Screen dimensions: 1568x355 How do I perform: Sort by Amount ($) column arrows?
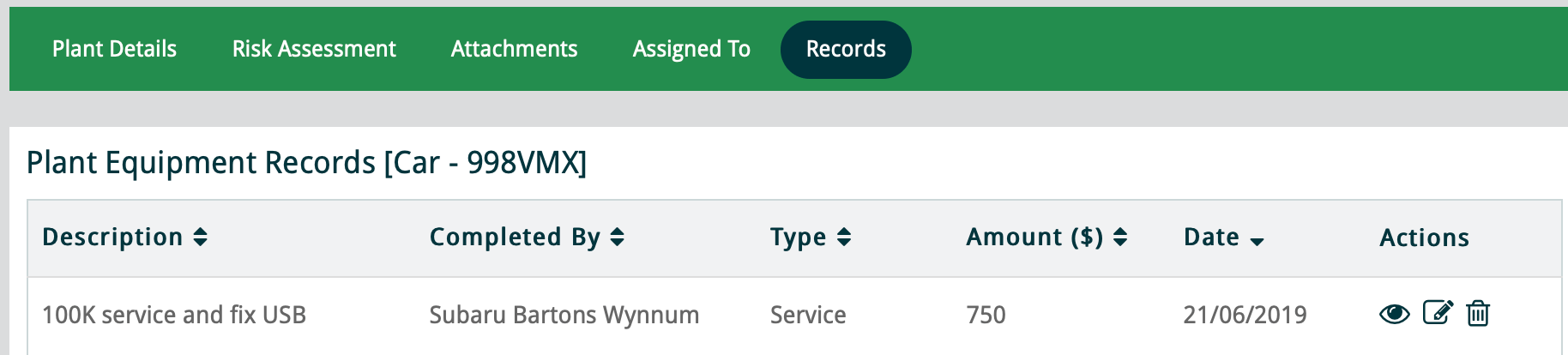tap(1119, 238)
